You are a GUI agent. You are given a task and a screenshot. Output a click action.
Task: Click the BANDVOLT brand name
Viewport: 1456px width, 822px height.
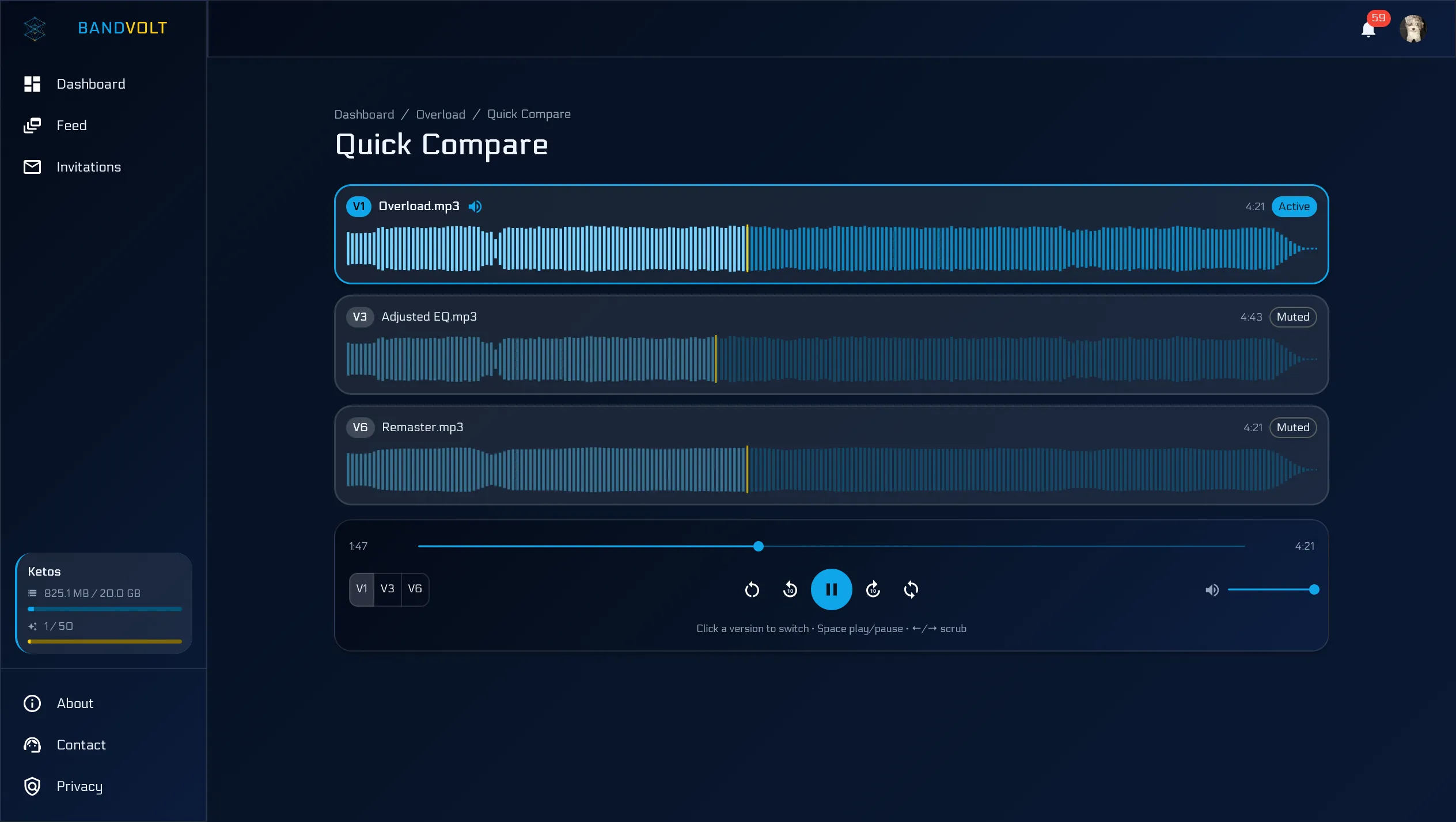(123, 28)
